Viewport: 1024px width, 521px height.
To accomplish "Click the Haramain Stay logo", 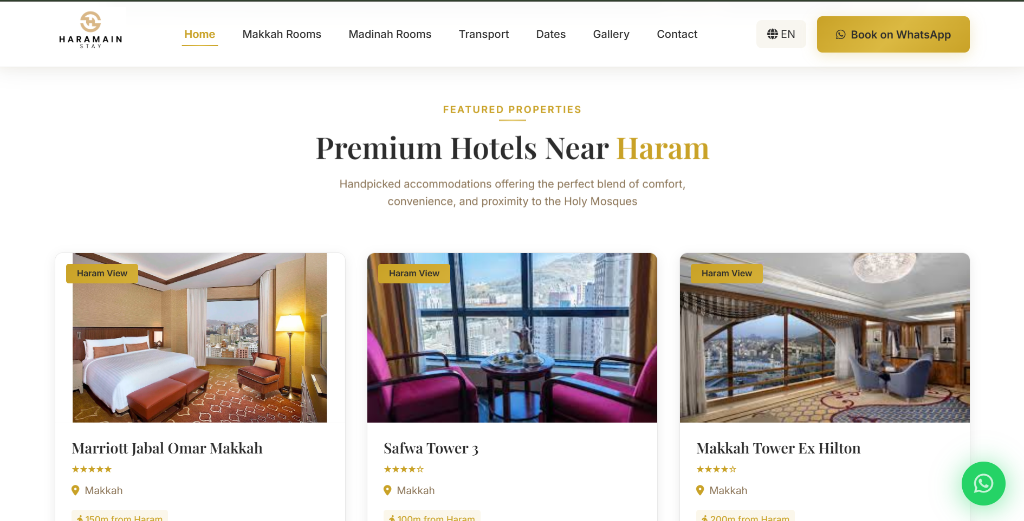I will [x=90, y=30].
